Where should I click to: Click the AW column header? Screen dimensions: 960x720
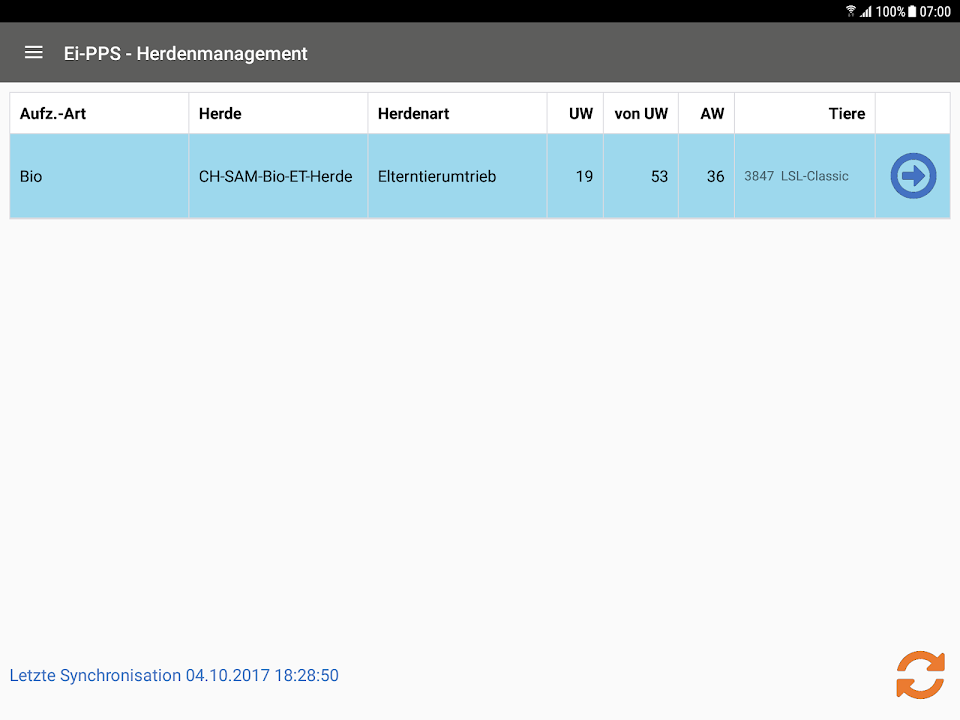711,114
